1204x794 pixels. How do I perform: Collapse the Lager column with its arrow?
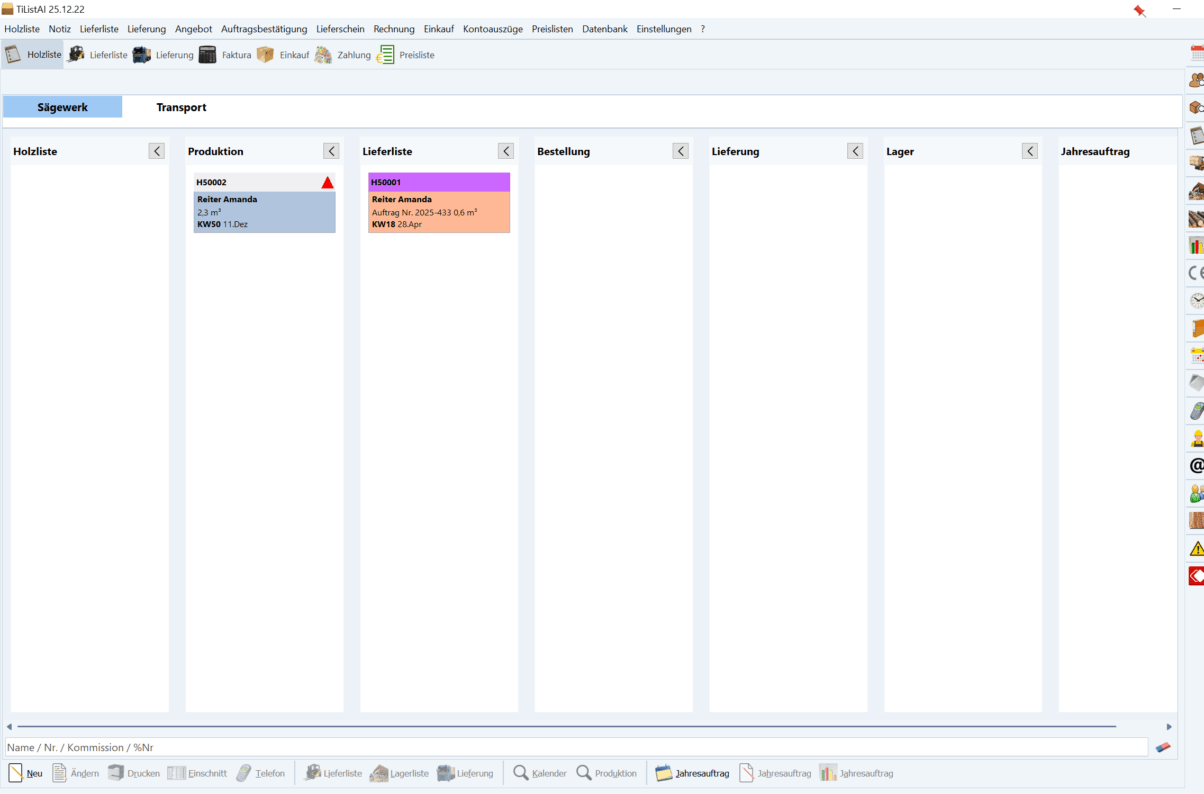point(1030,151)
